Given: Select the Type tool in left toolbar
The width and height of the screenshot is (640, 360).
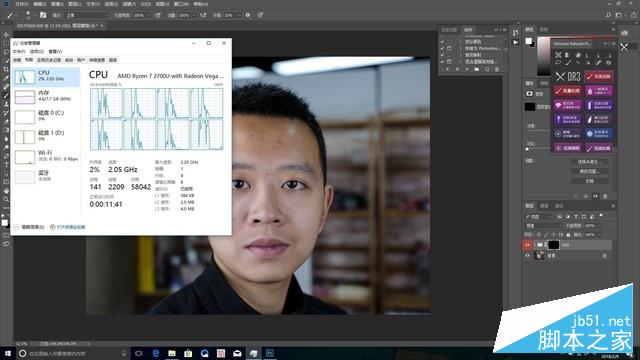Looking at the screenshot, I should 6,164.
